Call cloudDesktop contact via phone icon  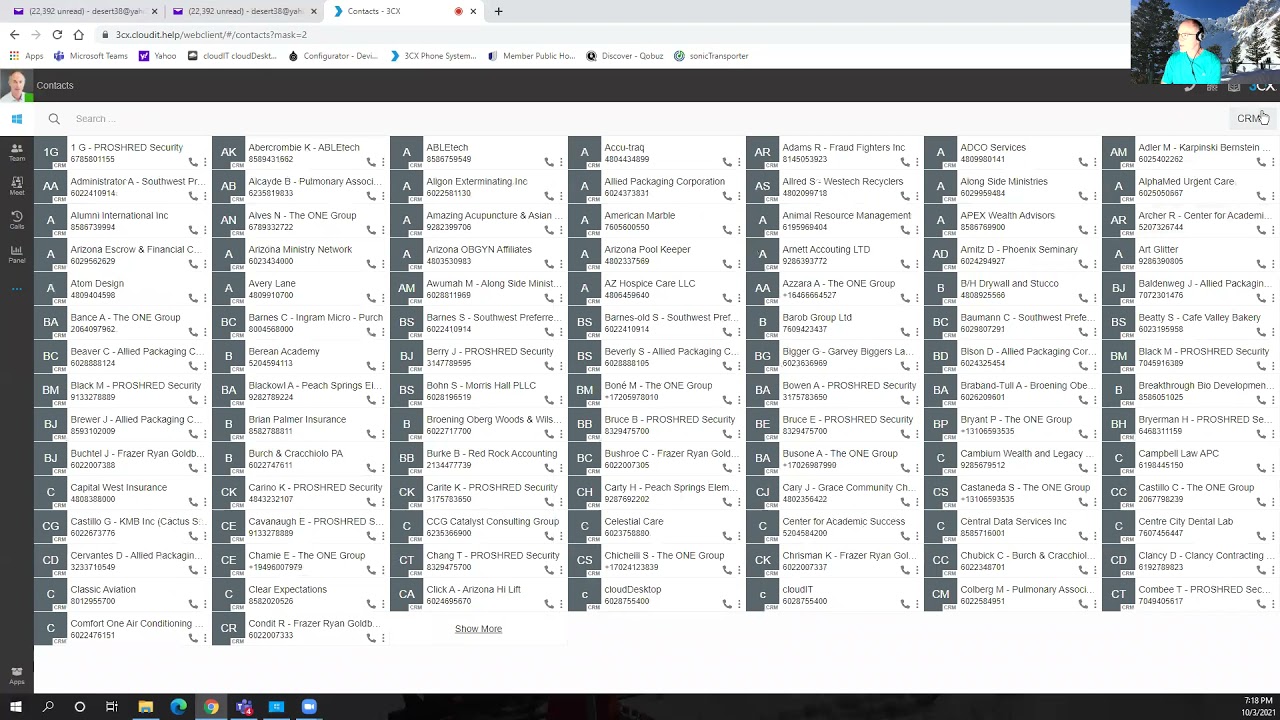(727, 604)
